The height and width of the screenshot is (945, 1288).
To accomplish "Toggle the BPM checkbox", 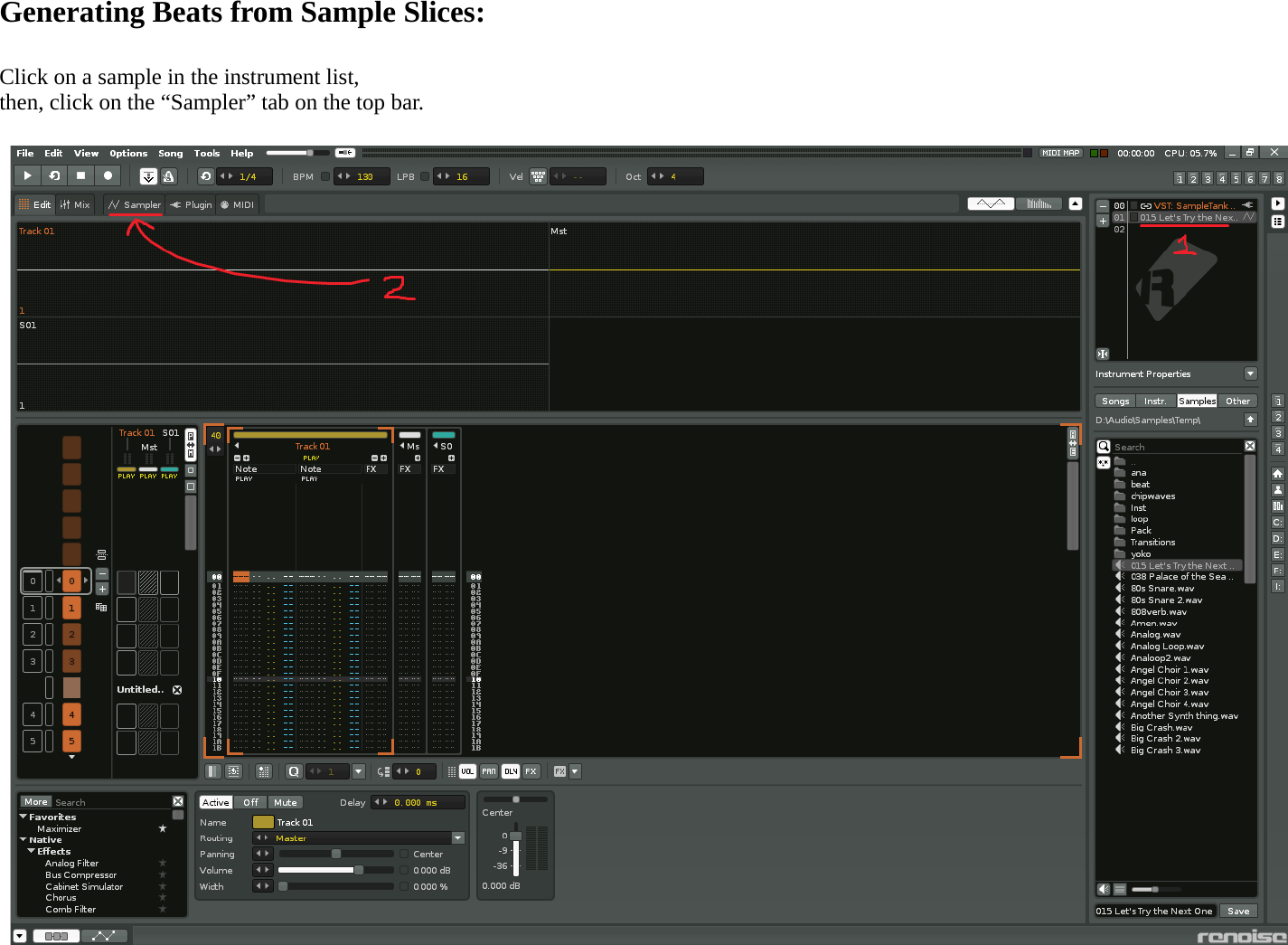I will pyautogui.click(x=325, y=176).
